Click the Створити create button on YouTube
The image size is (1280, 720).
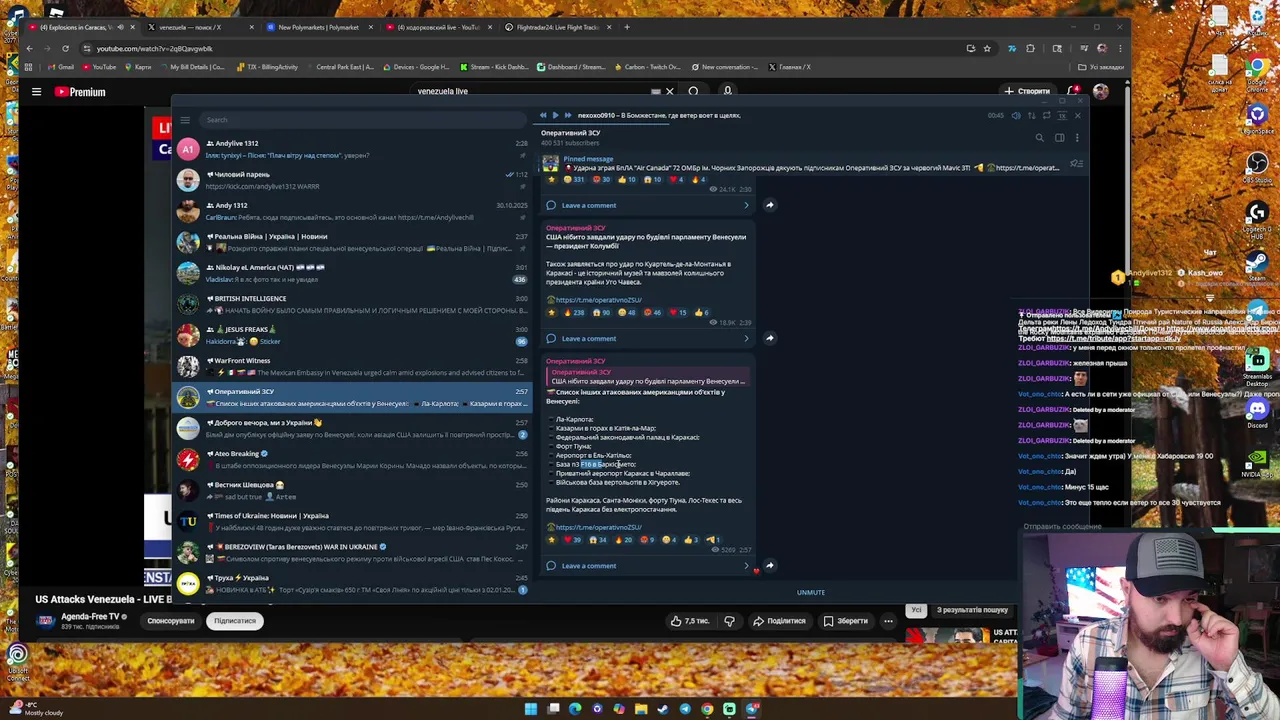point(1028,91)
